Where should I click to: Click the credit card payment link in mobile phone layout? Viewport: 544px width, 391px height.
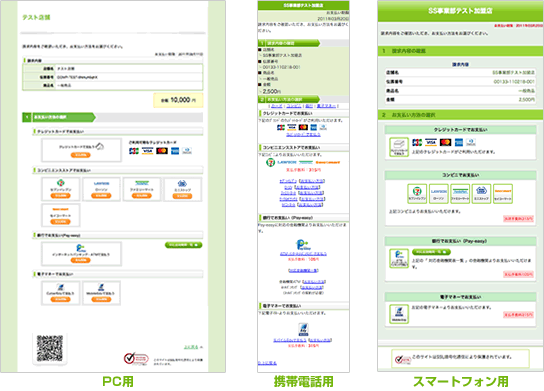click(x=303, y=135)
